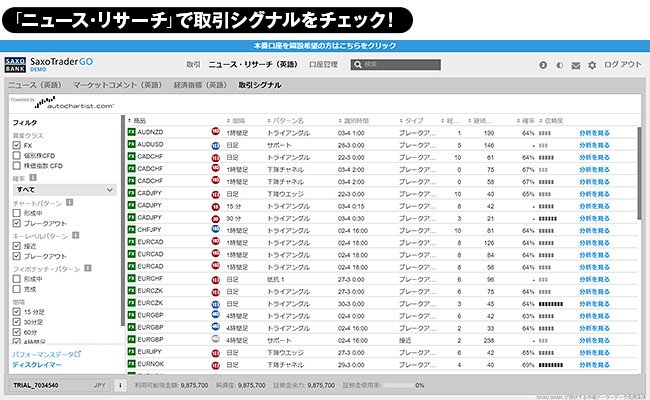Sort by the 商品 column header
Image resolution: width=650 pixels, height=400 pixels.
pos(137,121)
